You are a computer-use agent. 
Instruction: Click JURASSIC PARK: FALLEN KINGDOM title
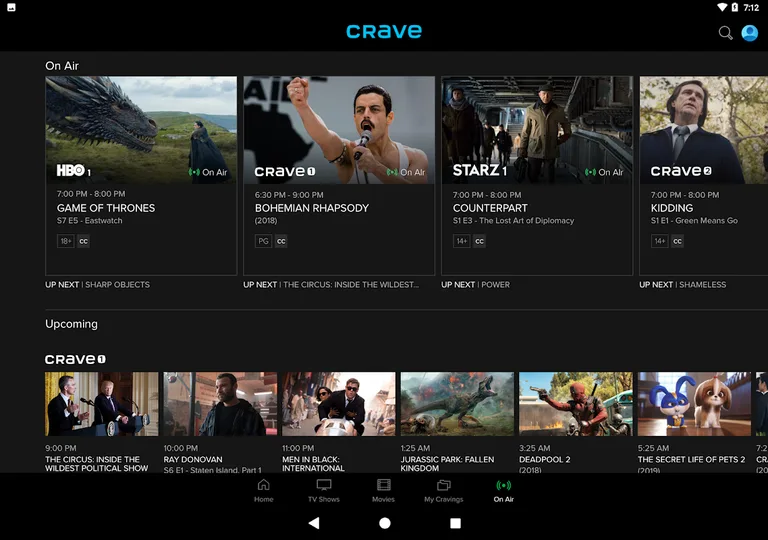point(447,464)
